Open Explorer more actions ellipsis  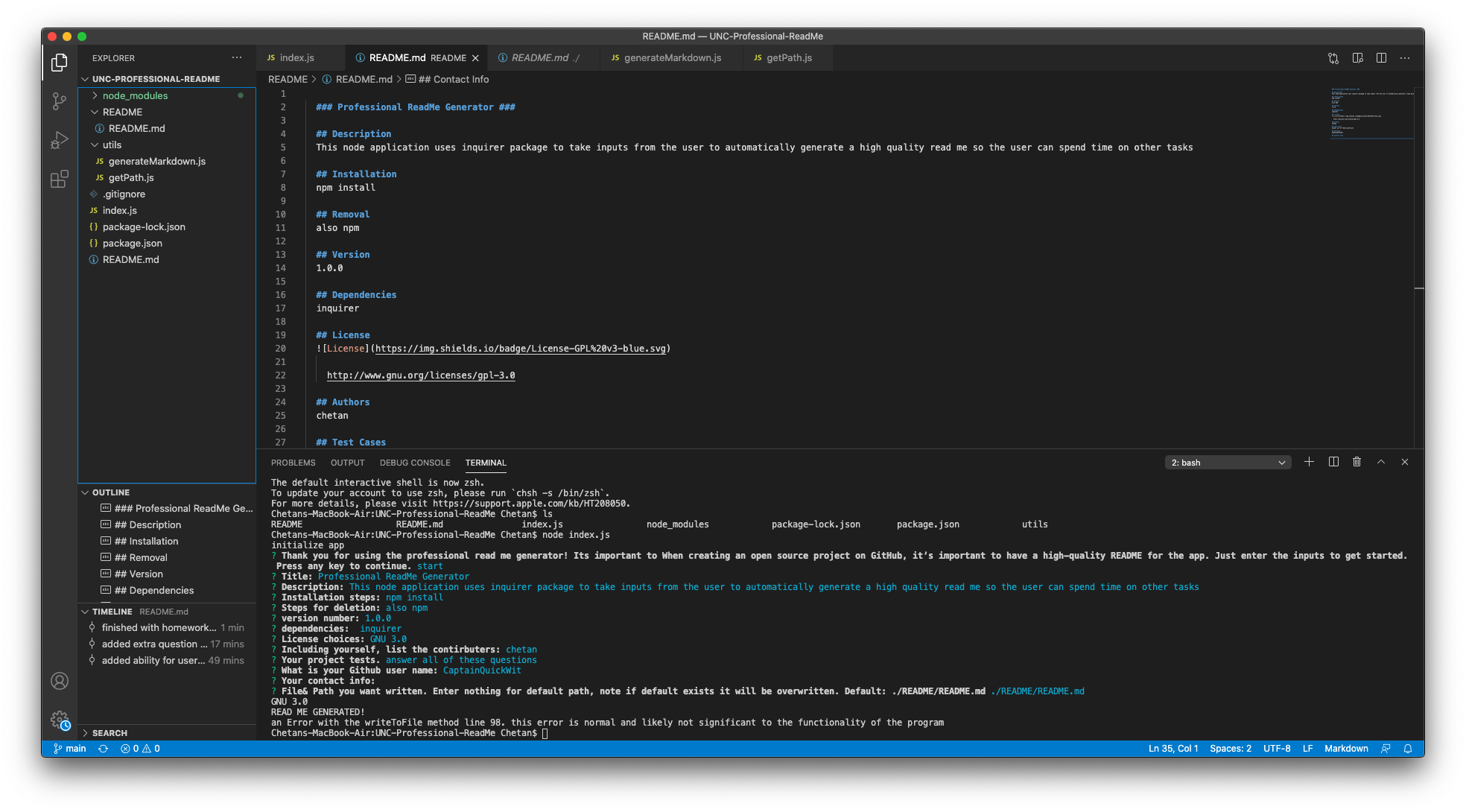tap(237, 57)
